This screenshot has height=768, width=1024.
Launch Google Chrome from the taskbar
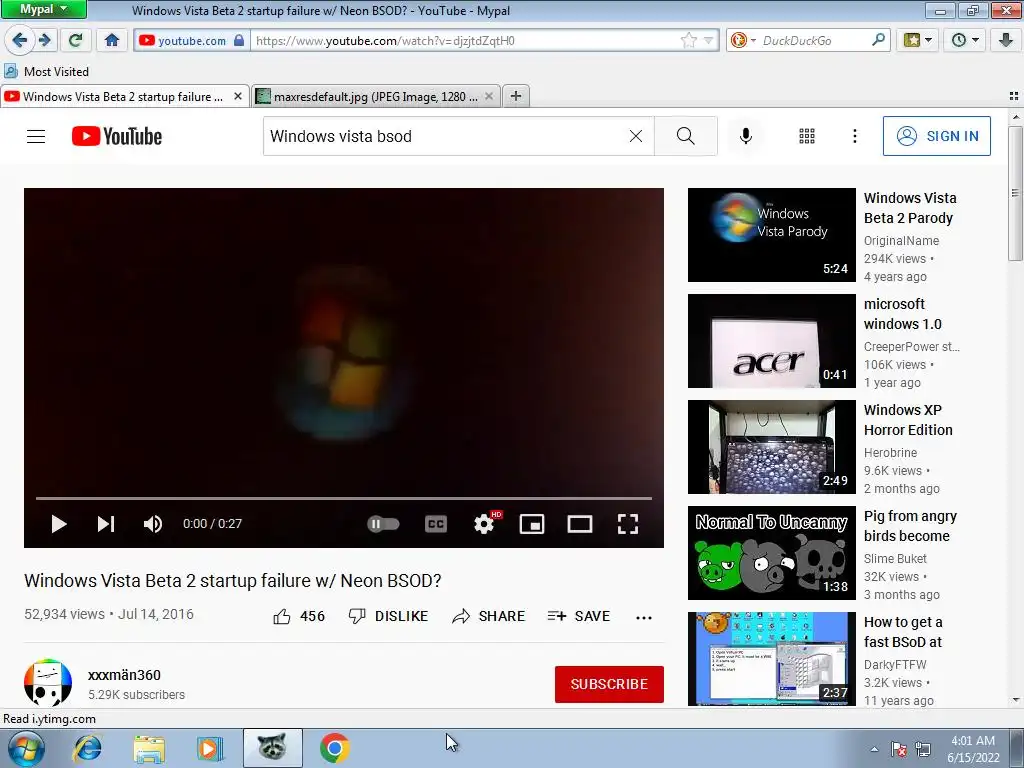click(x=334, y=748)
